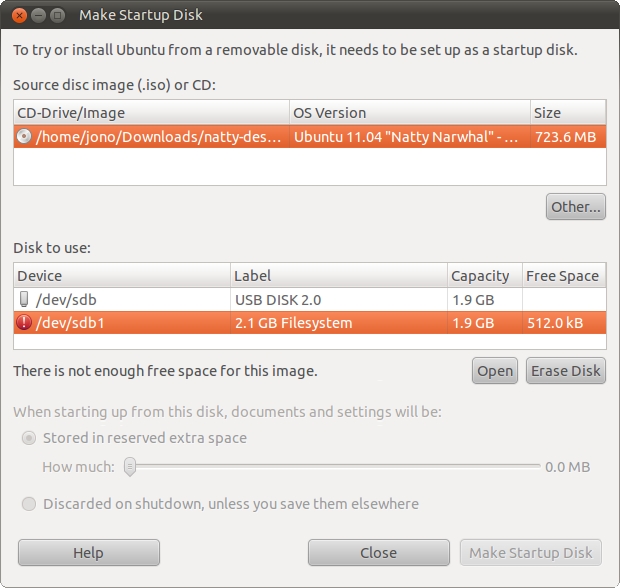Close the window using the titlebar close icon
This screenshot has height=588, width=620.
tap(17, 15)
